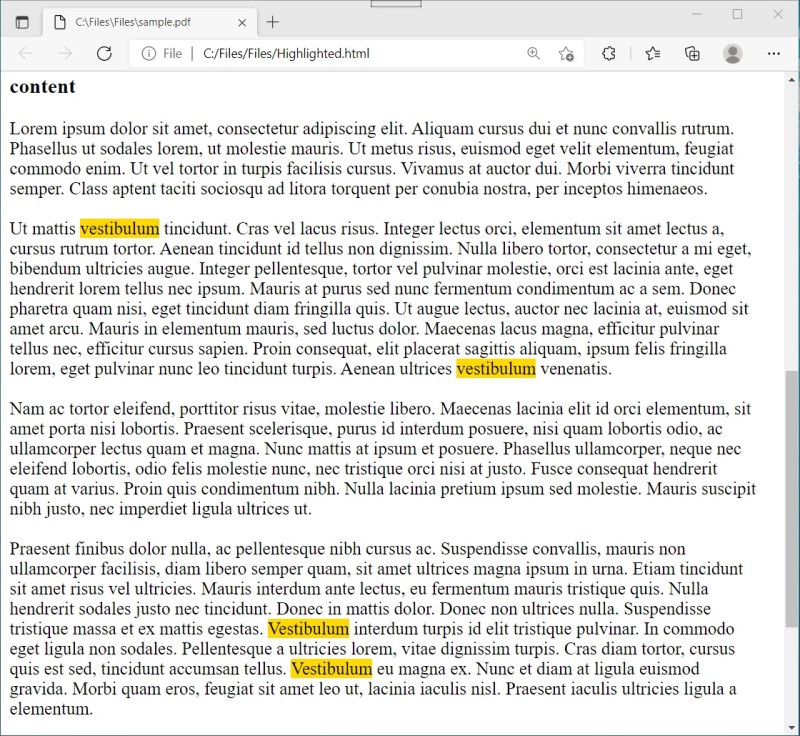Click the yellow-highlighted Vestibulum near page bottom
The image size is (800, 736).
331,668
